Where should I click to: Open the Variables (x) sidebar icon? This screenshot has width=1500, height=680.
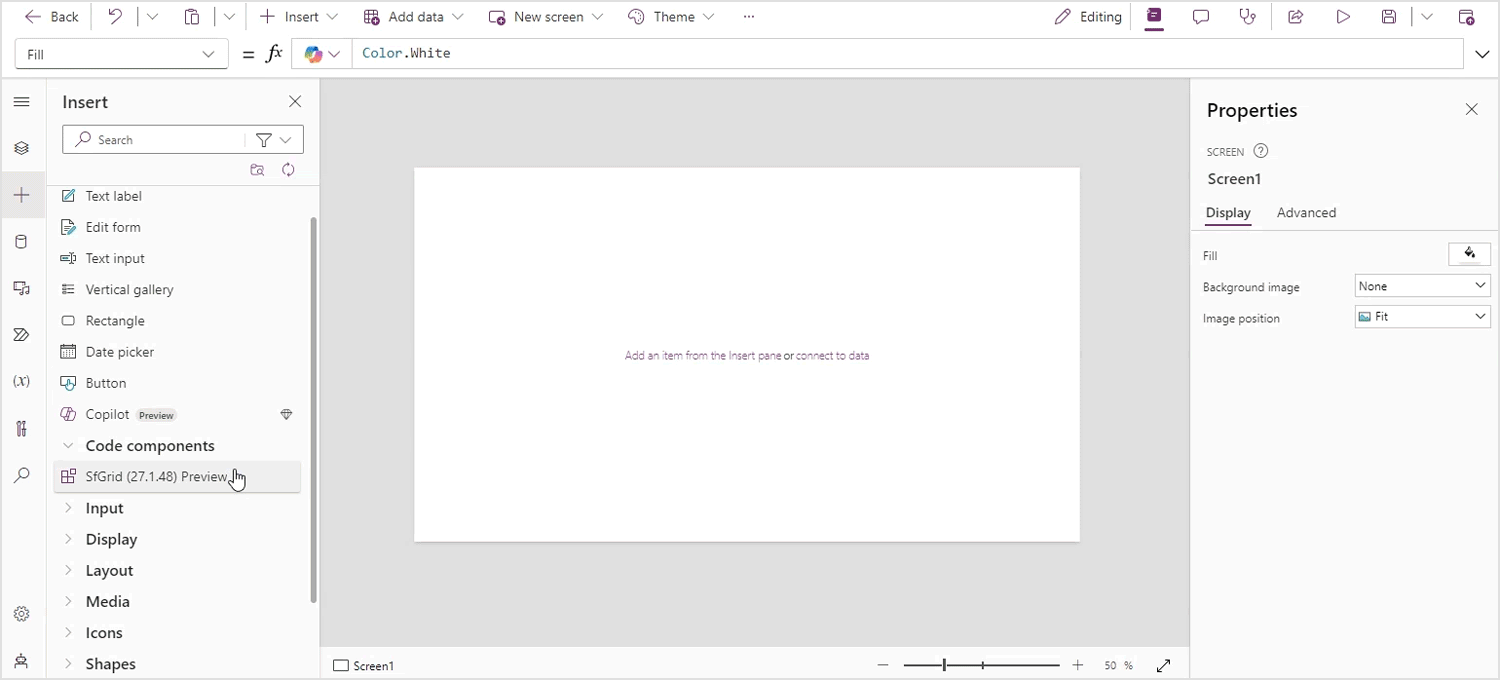[22, 382]
